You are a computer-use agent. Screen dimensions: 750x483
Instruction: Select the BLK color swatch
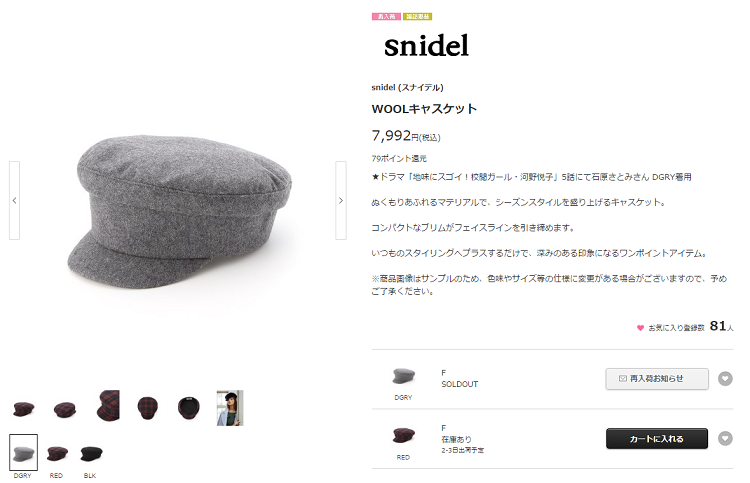point(91,453)
